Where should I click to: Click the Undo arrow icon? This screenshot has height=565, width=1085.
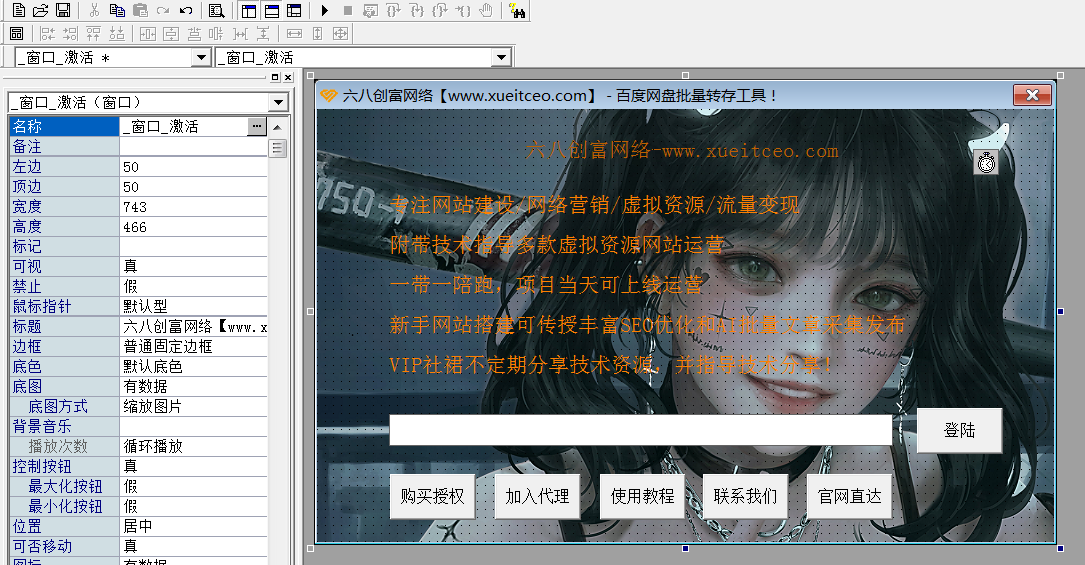click(185, 10)
